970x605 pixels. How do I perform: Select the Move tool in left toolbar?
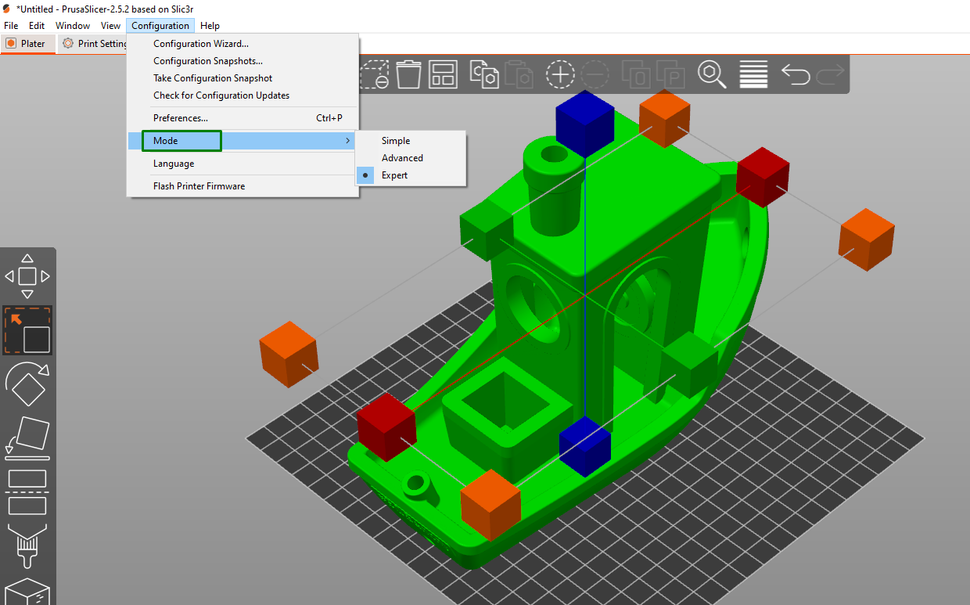(x=27, y=276)
